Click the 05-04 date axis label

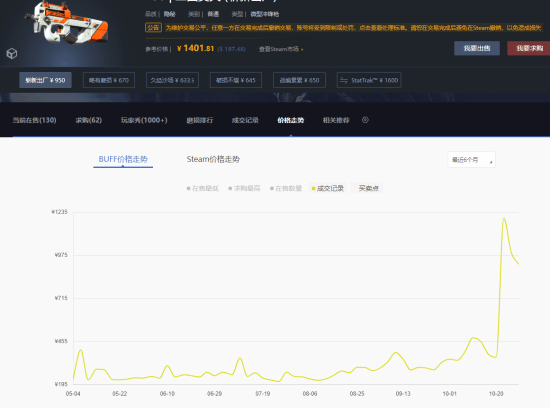coord(73,394)
